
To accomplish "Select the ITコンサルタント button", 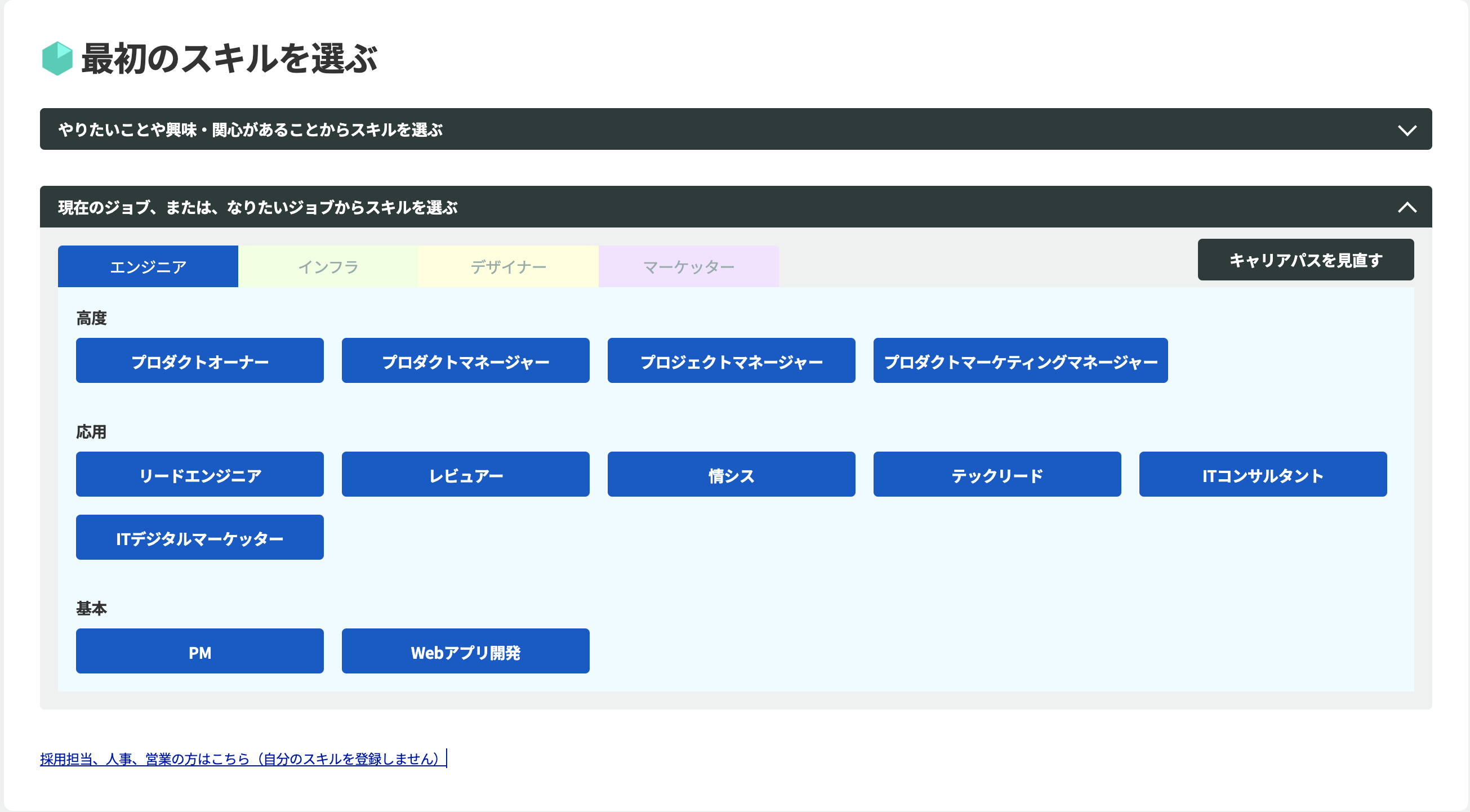I will (x=1263, y=474).
